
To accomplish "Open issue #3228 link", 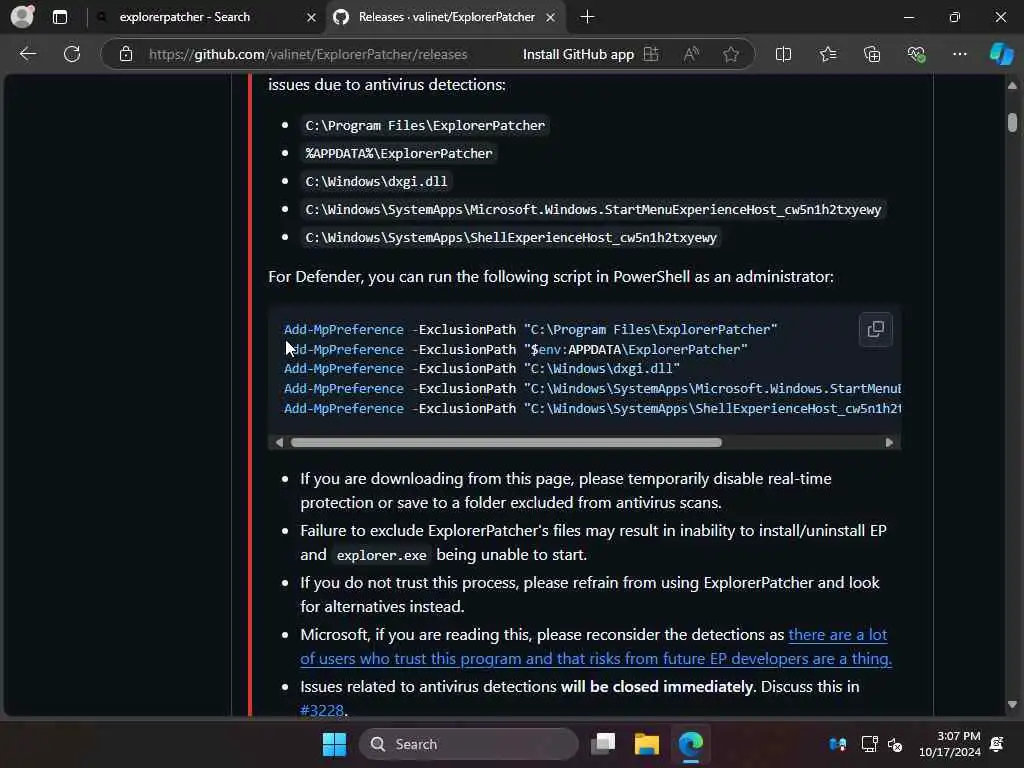I will click(x=322, y=710).
